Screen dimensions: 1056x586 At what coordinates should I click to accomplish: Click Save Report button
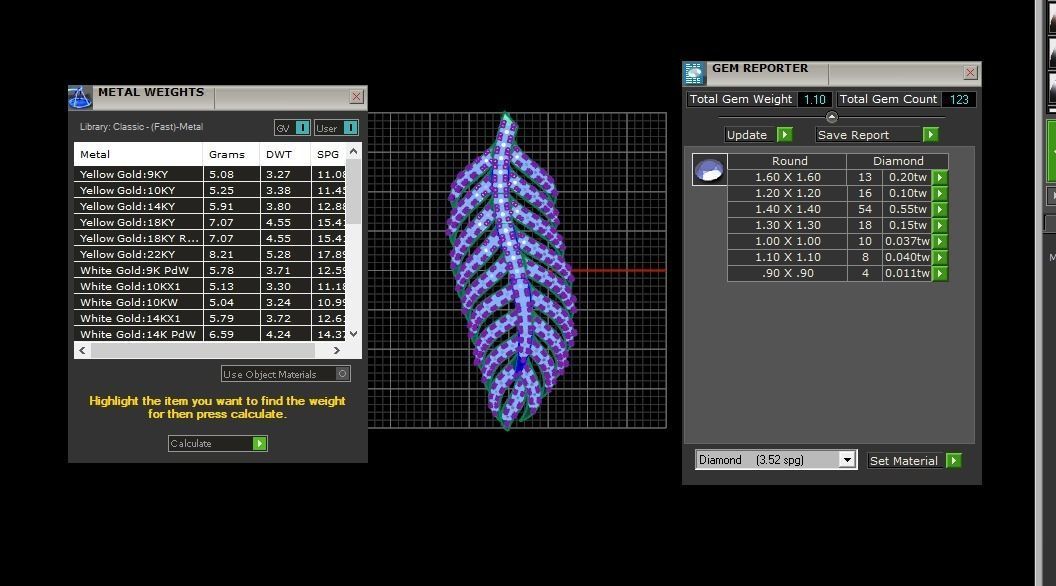pyautogui.click(x=877, y=135)
